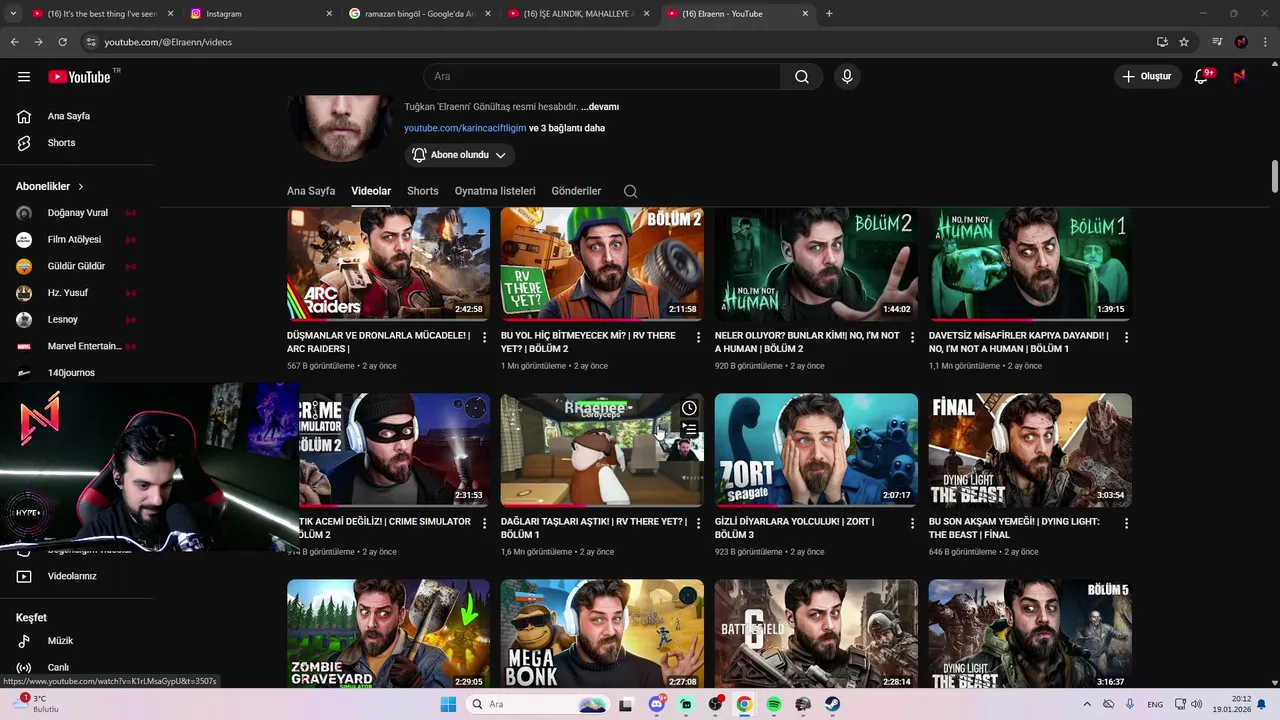Click the Oluştur create button

pos(1146,77)
